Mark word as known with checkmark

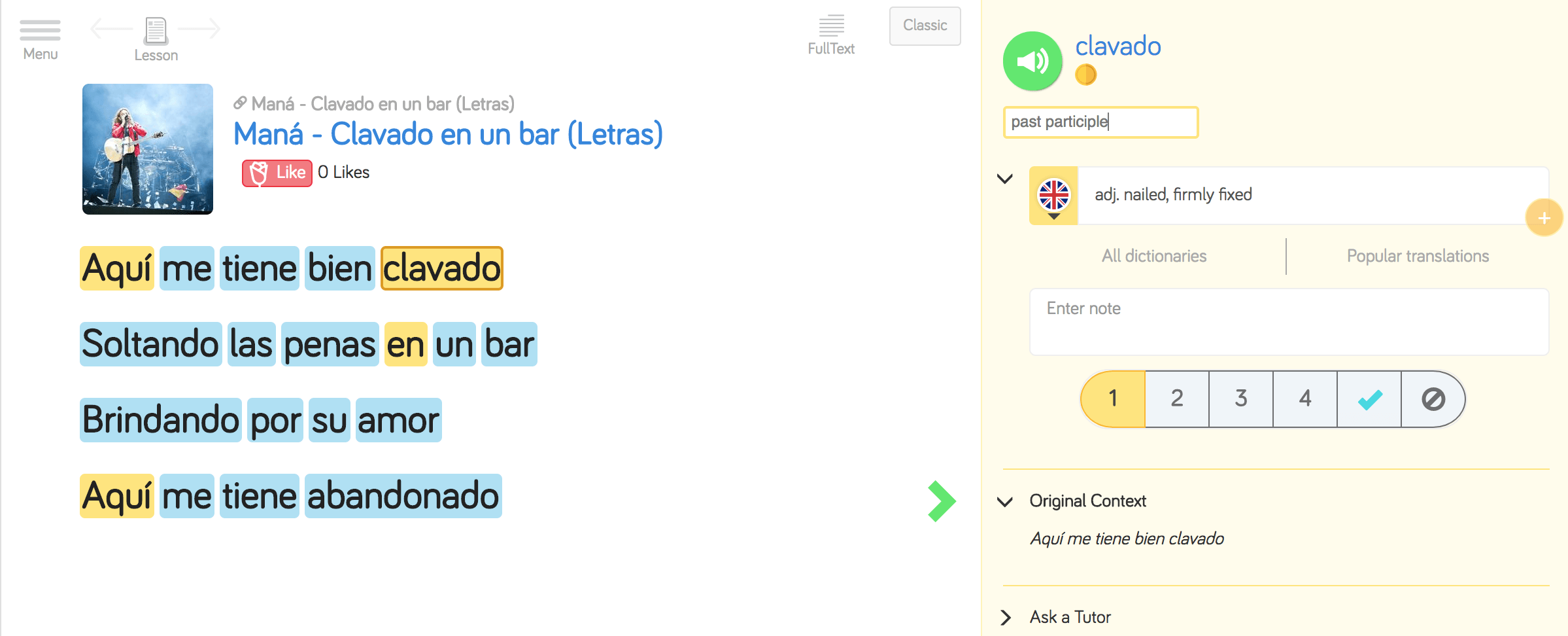(1369, 398)
